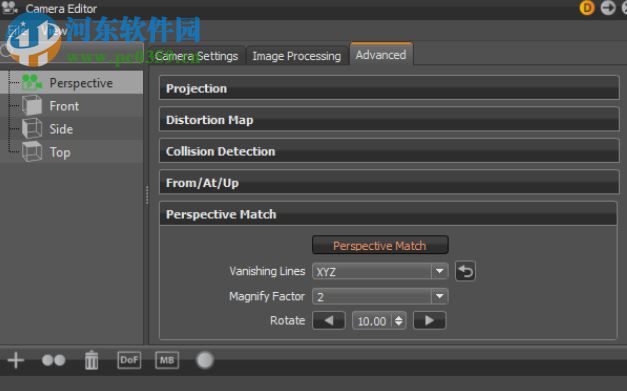Screen dimensions: 627x391
Task: Switch to the Camera Settings tab
Action: [x=196, y=56]
